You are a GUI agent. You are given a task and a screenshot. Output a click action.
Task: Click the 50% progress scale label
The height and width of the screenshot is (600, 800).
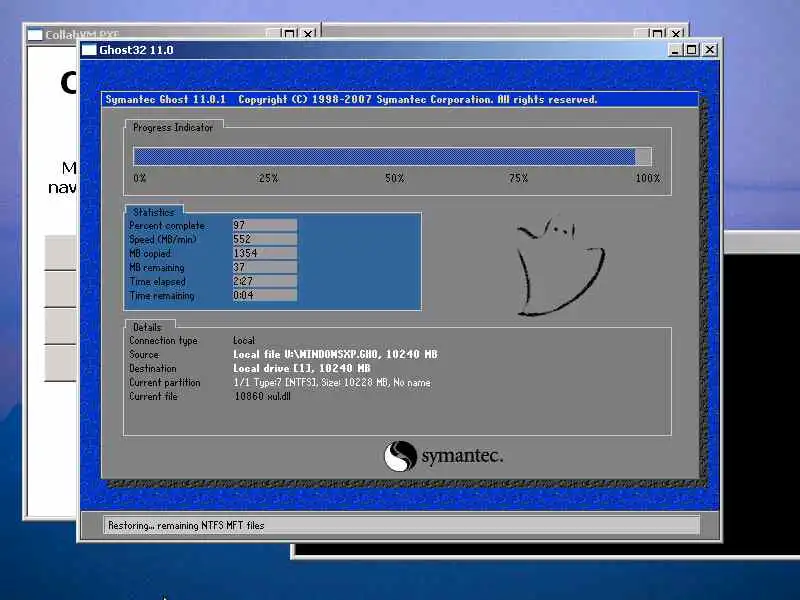394,178
